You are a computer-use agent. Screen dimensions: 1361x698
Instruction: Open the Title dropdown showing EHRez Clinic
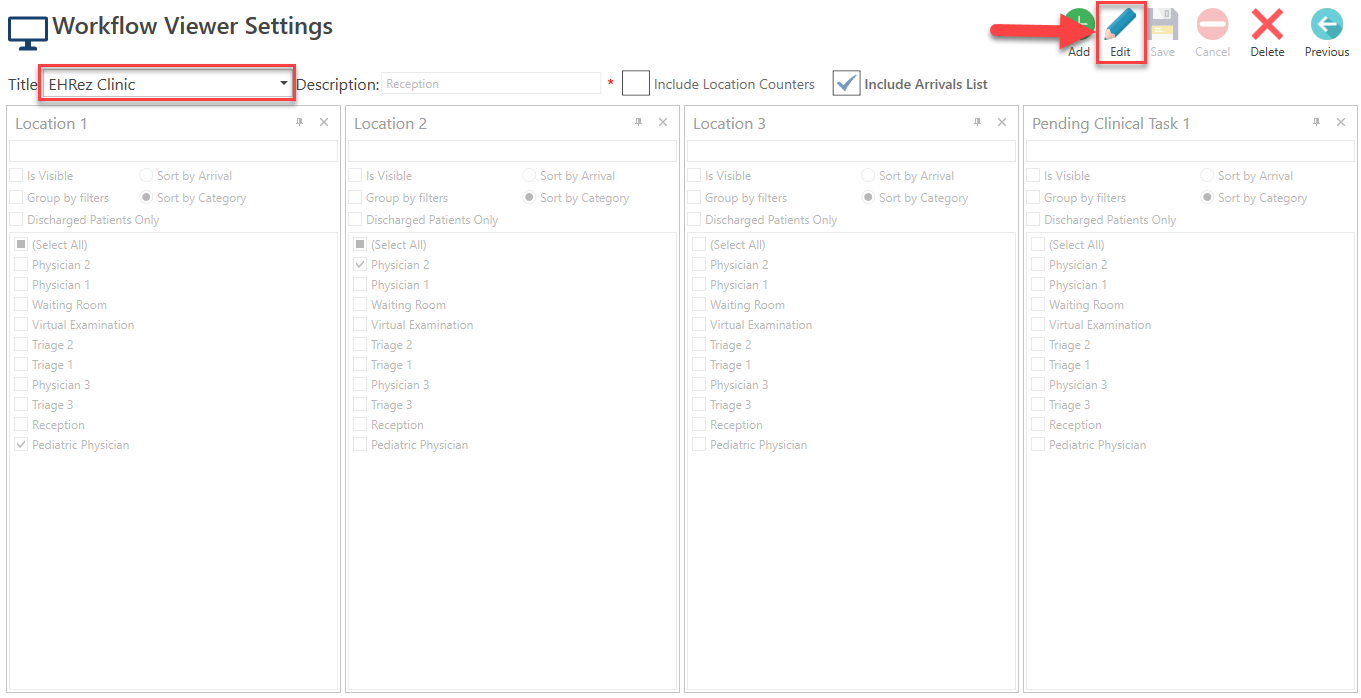pos(167,84)
